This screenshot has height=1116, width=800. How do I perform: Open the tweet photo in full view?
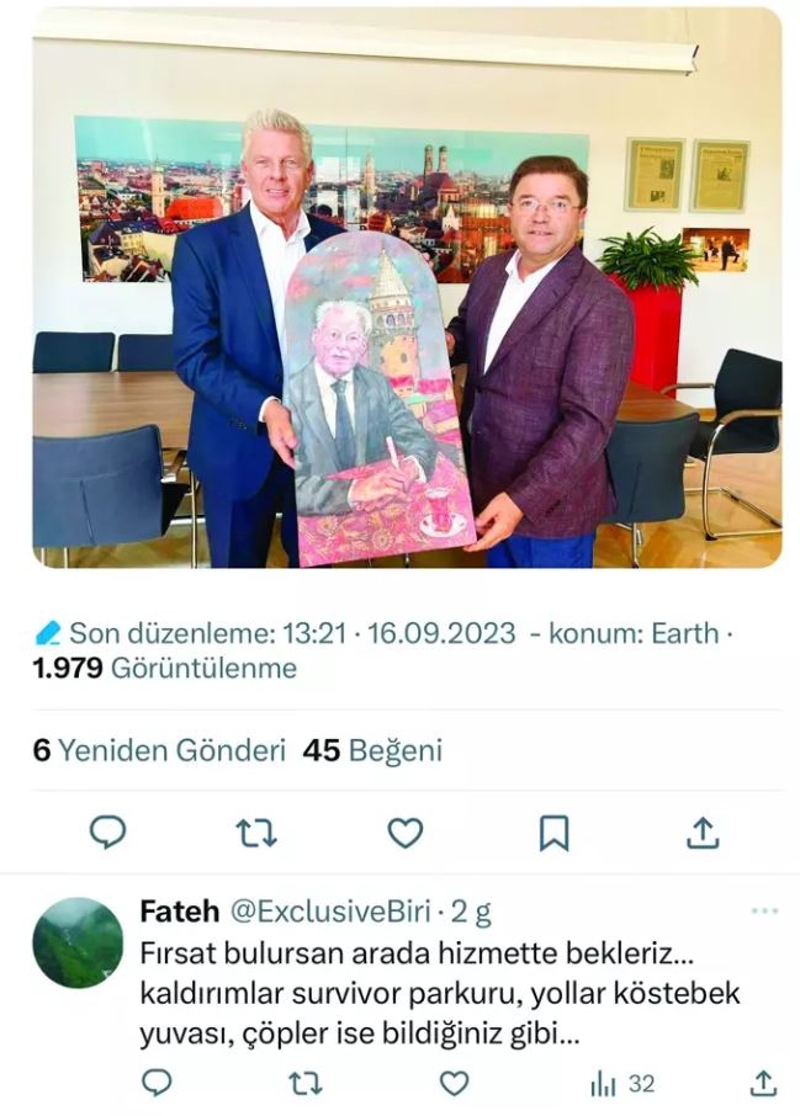[x=407, y=288]
